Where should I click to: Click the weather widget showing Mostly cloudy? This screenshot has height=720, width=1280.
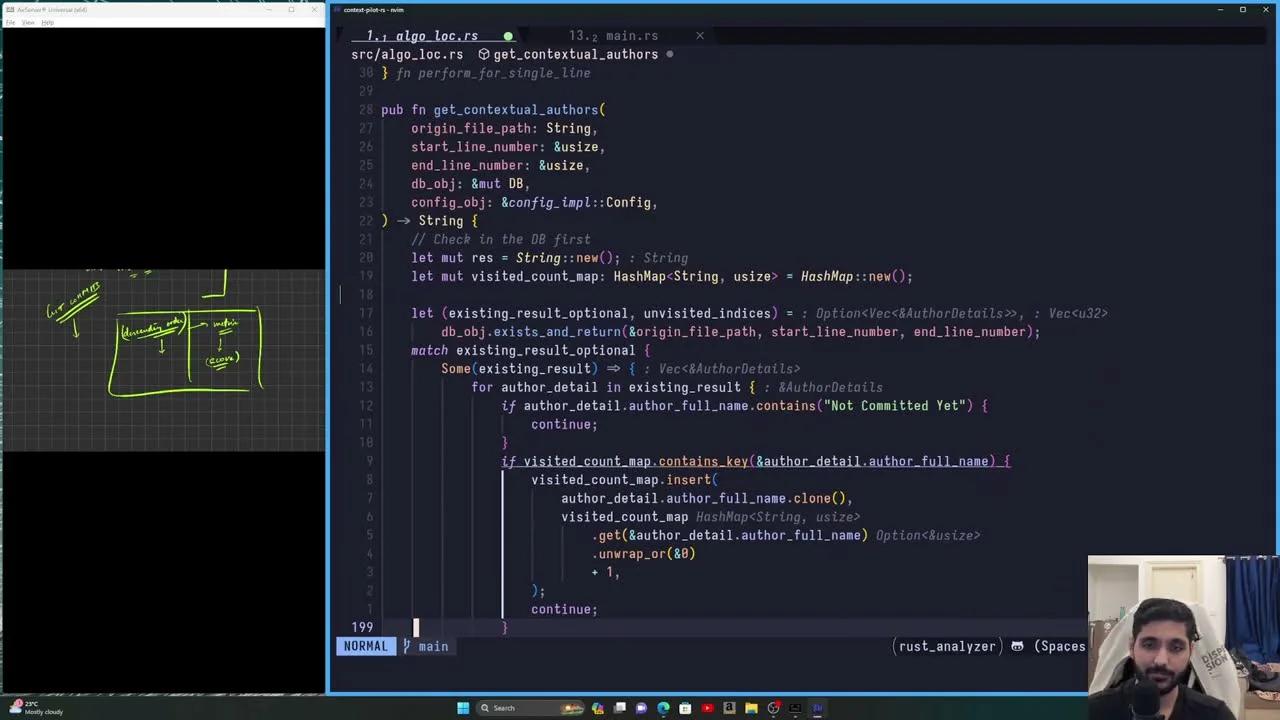[28, 708]
